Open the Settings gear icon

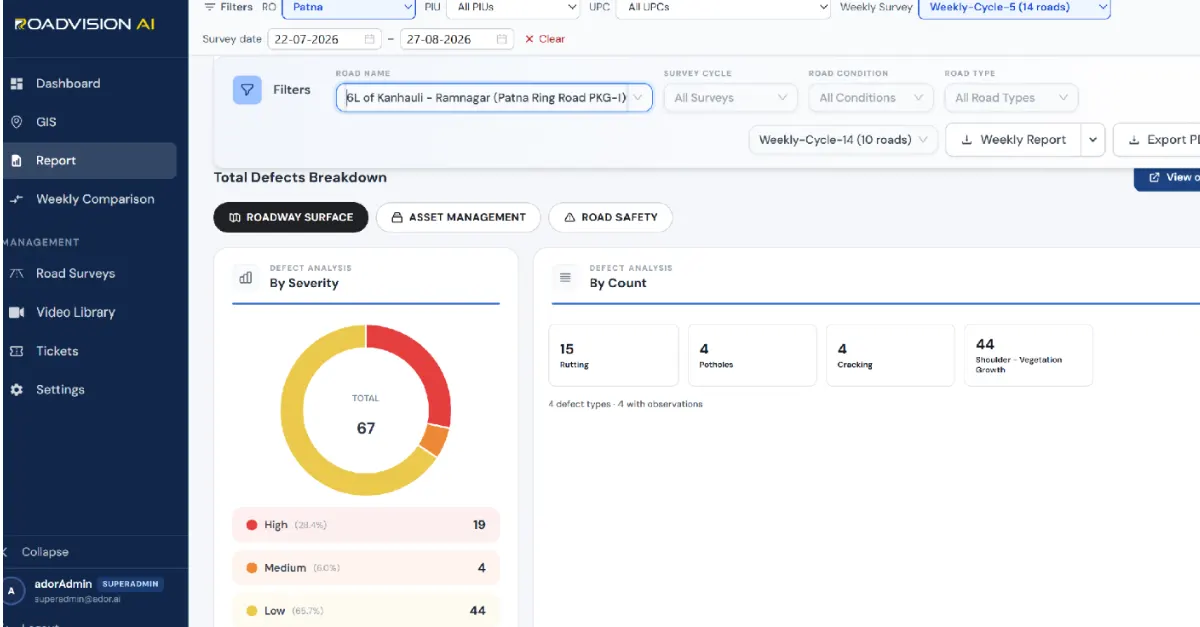point(16,390)
